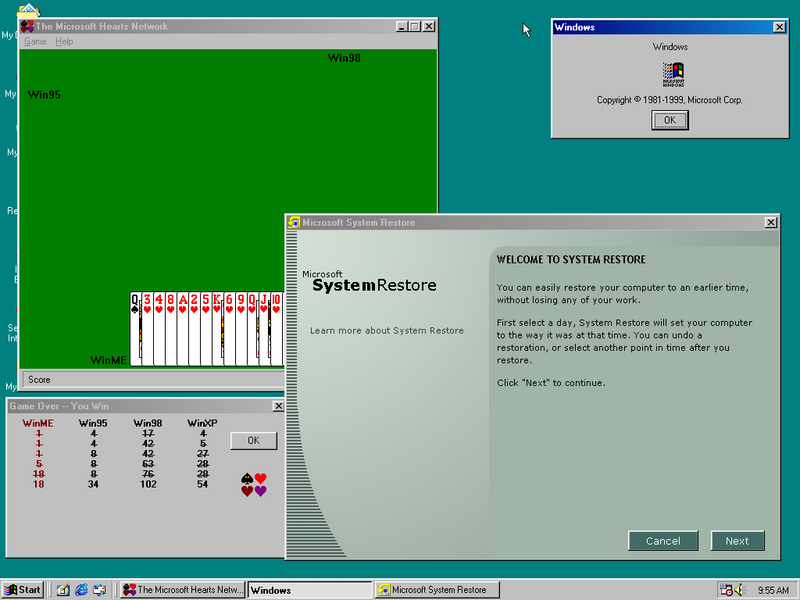Image resolution: width=800 pixels, height=600 pixels.
Task: Click the Hearts window title bar icon
Action: click(27, 27)
